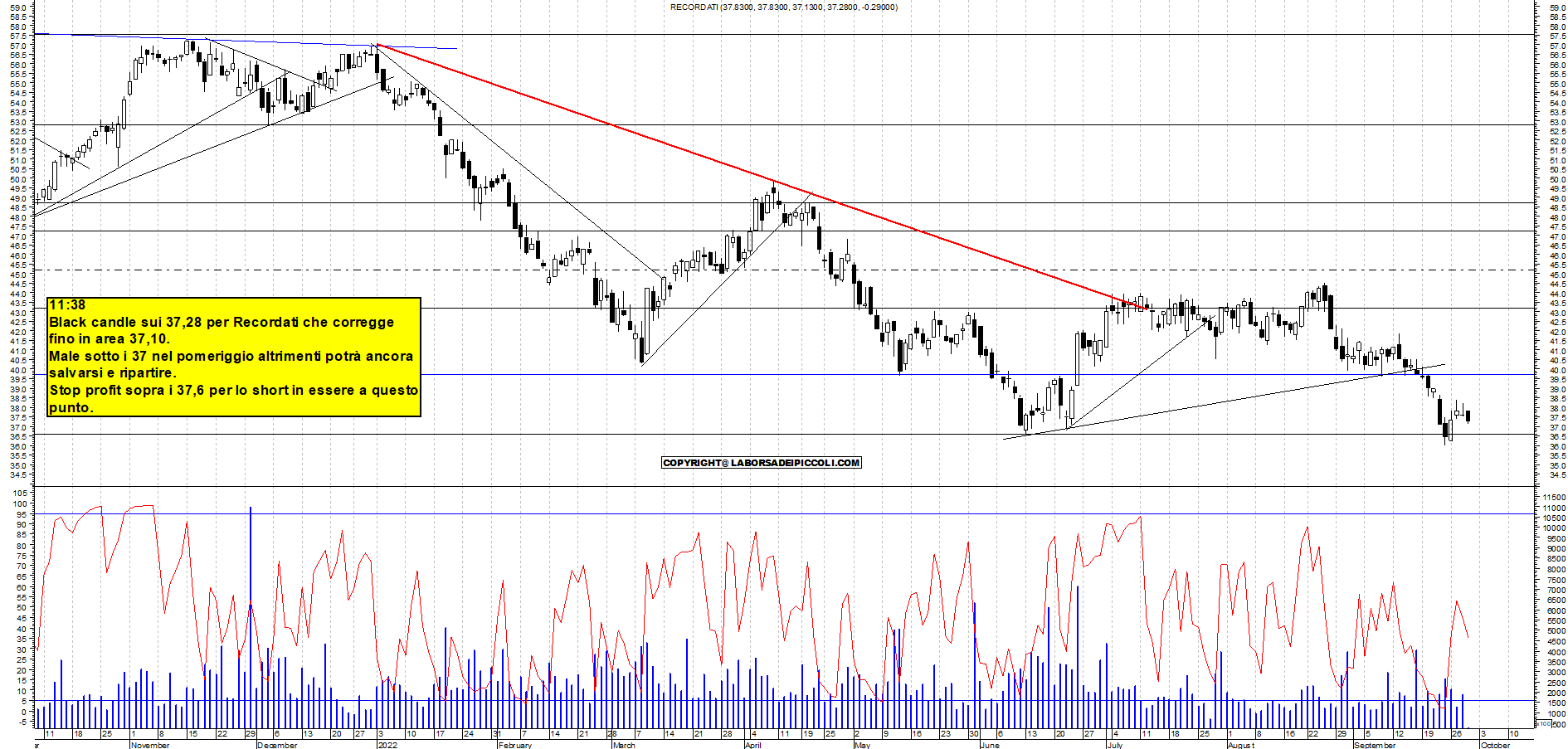Click the -5 value on the oscillator scale
This screenshot has width=1568, height=749.
(x=21, y=722)
